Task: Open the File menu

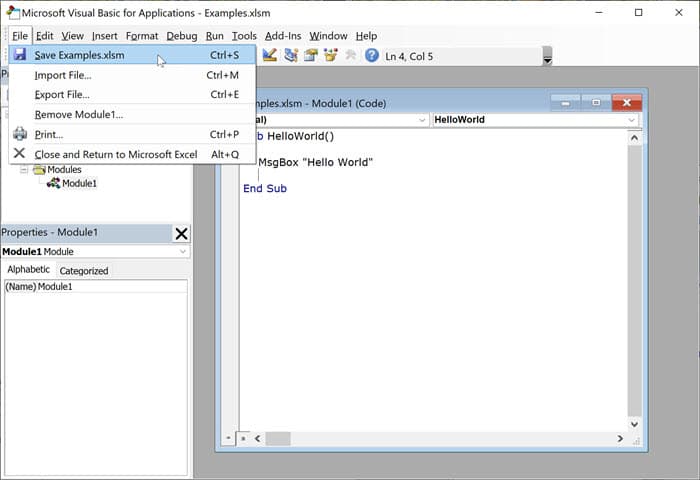Action: (20, 36)
